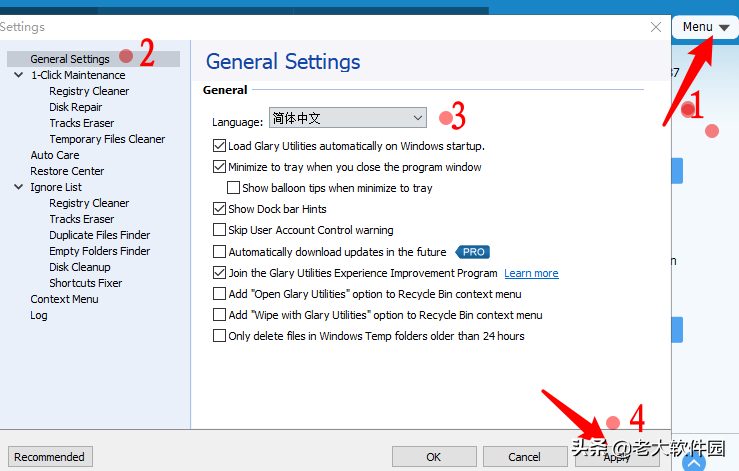Disable Load Glary Utilities on Windows startup
Image resolution: width=739 pixels, height=471 pixels.
220,146
